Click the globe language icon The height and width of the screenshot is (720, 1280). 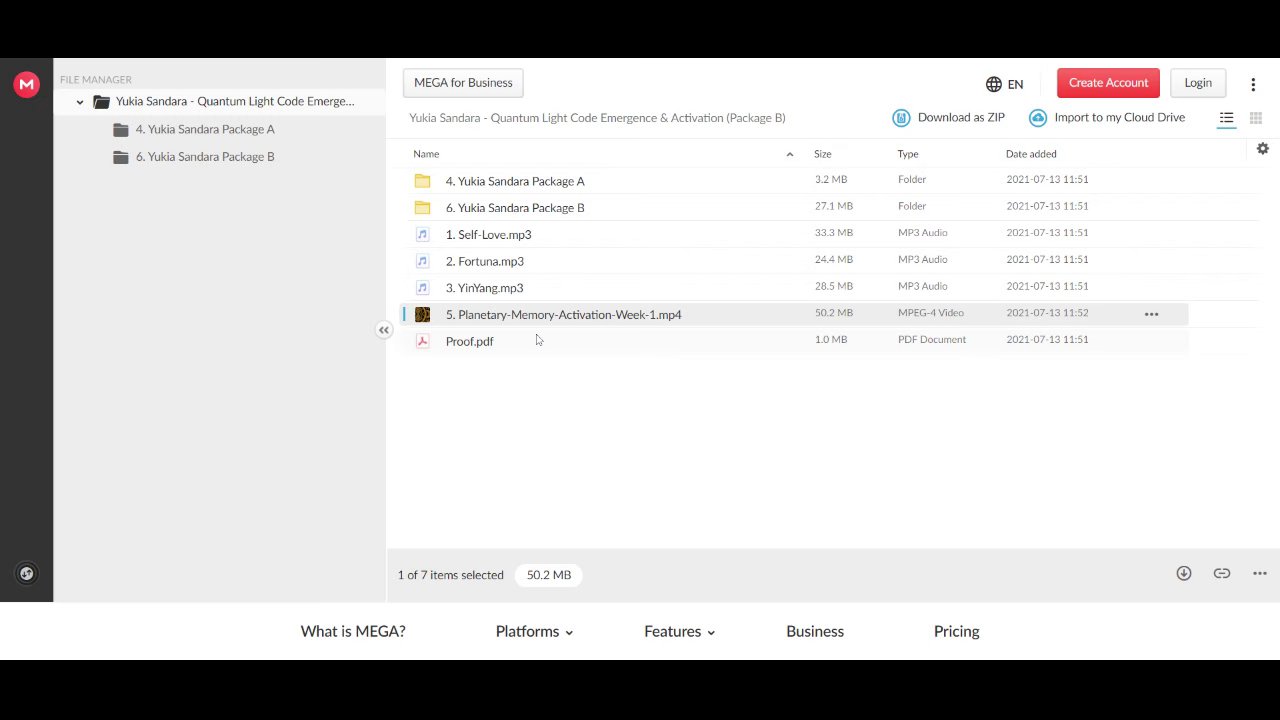click(x=993, y=84)
